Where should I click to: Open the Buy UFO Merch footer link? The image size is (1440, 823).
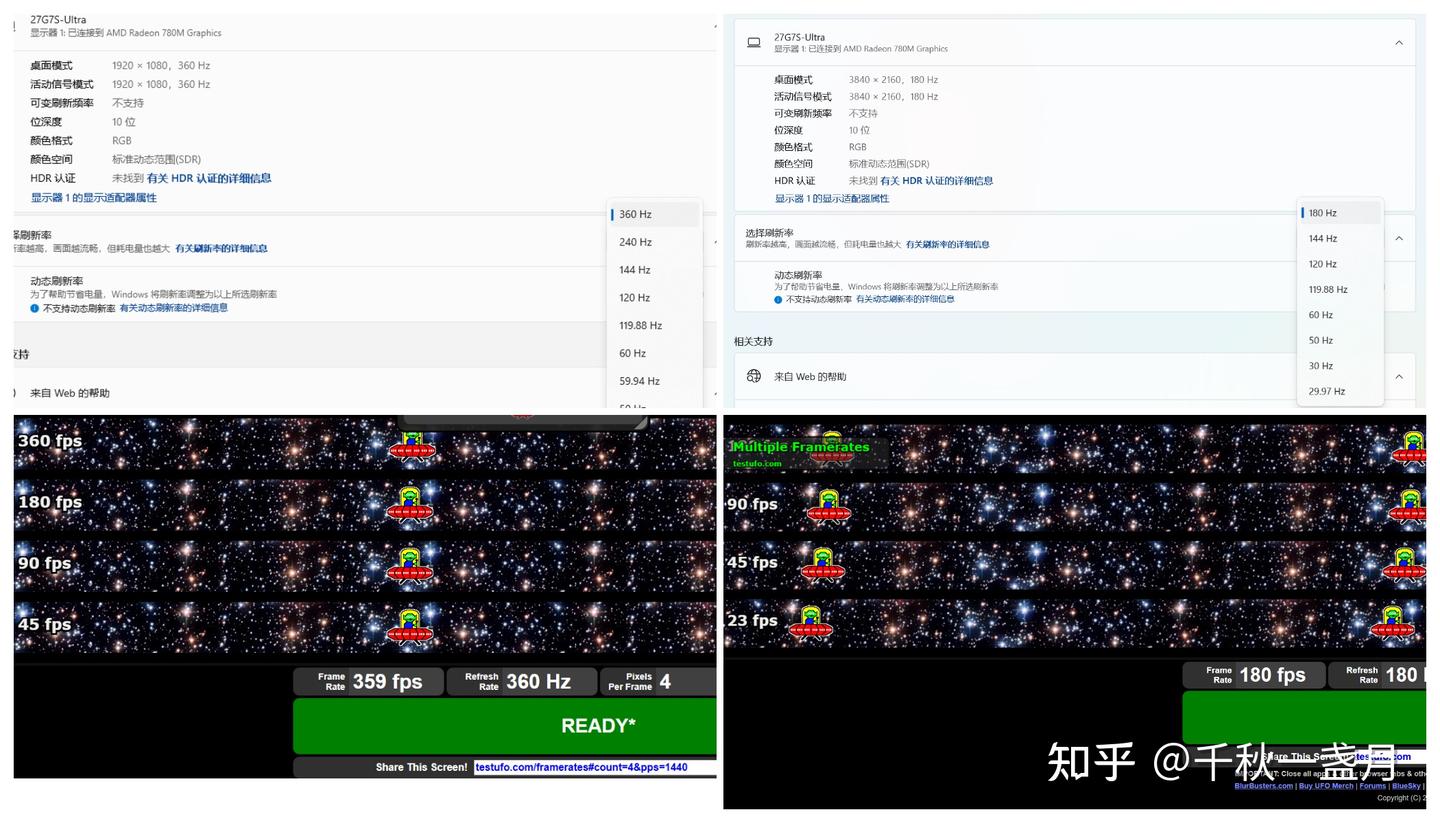[x=1326, y=786]
